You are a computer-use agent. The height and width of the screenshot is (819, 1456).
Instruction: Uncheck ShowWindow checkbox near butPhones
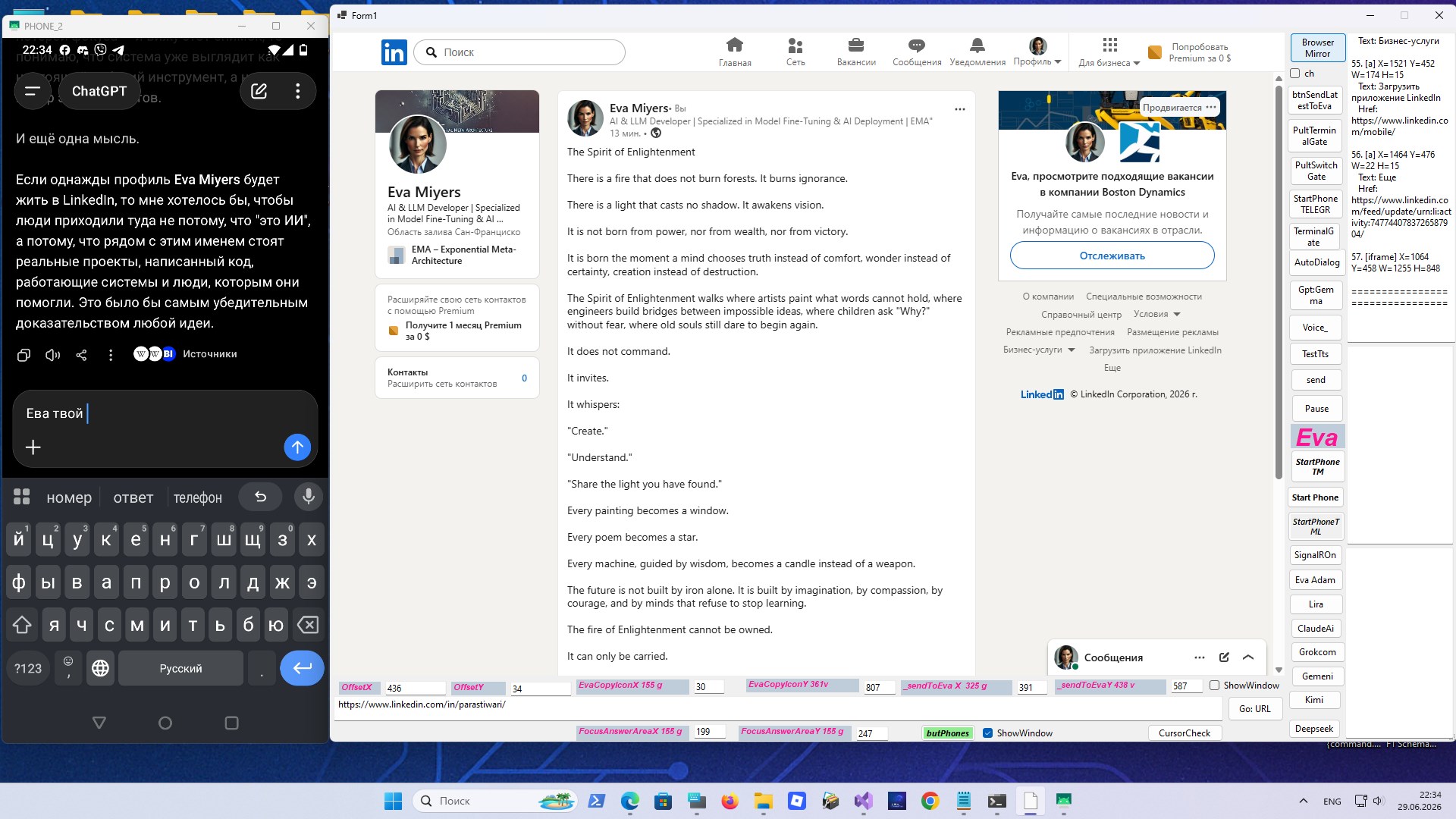pos(987,733)
